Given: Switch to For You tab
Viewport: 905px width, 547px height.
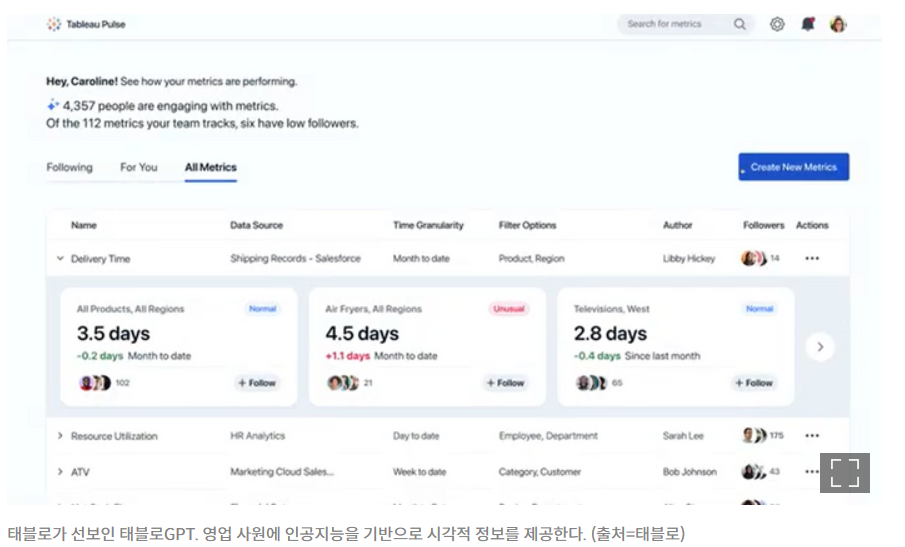Looking at the screenshot, I should click(139, 167).
